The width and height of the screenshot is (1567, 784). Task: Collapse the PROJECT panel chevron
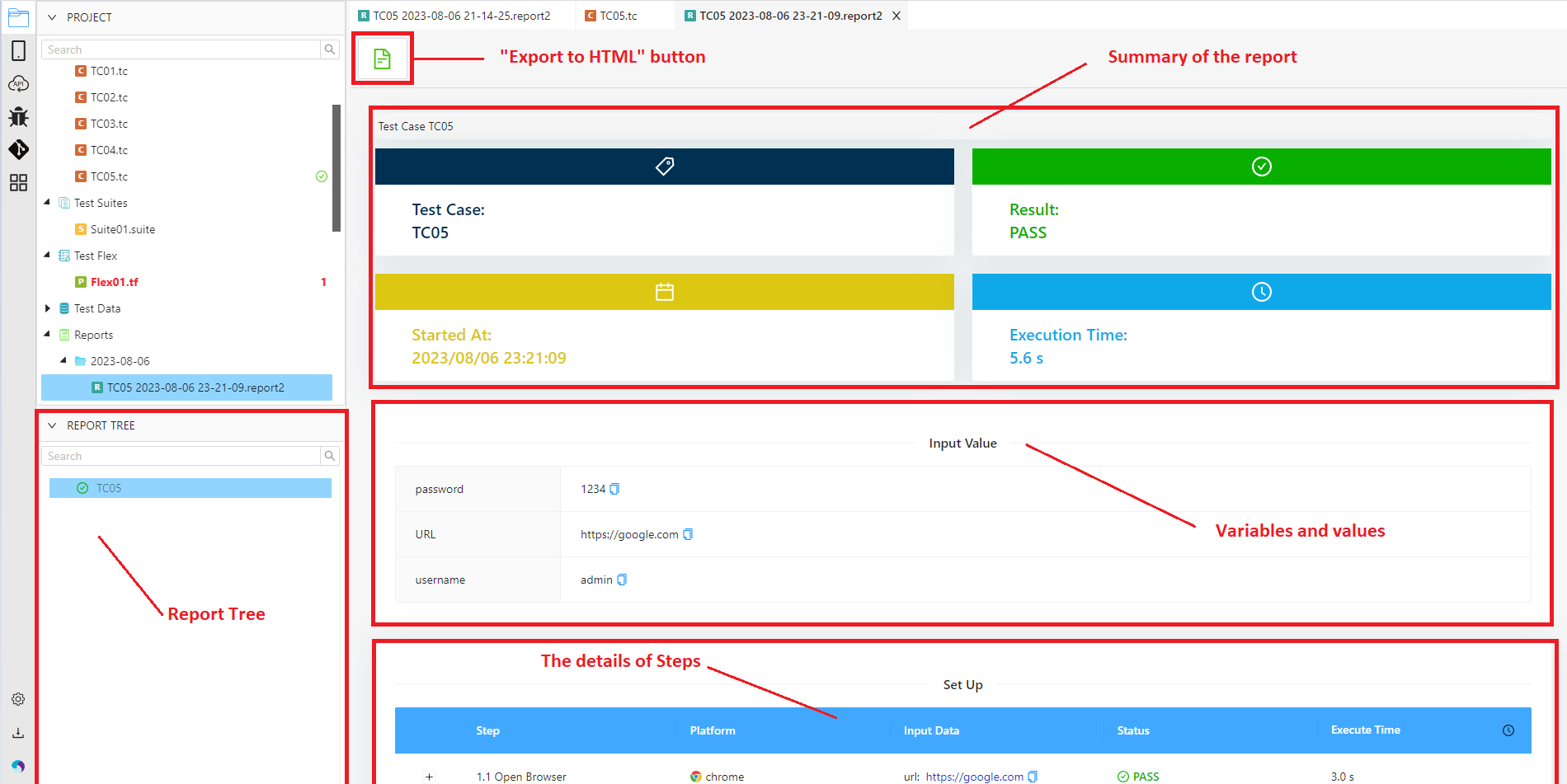click(52, 17)
